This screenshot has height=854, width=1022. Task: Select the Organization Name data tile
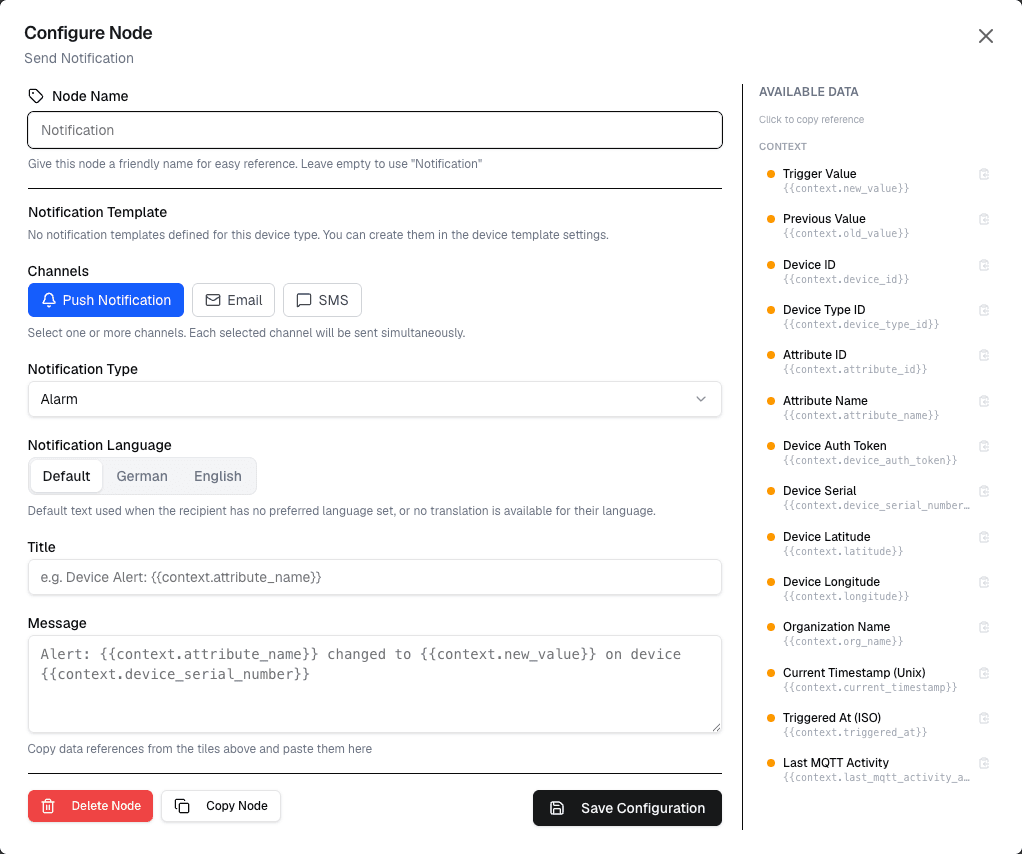[877, 634]
